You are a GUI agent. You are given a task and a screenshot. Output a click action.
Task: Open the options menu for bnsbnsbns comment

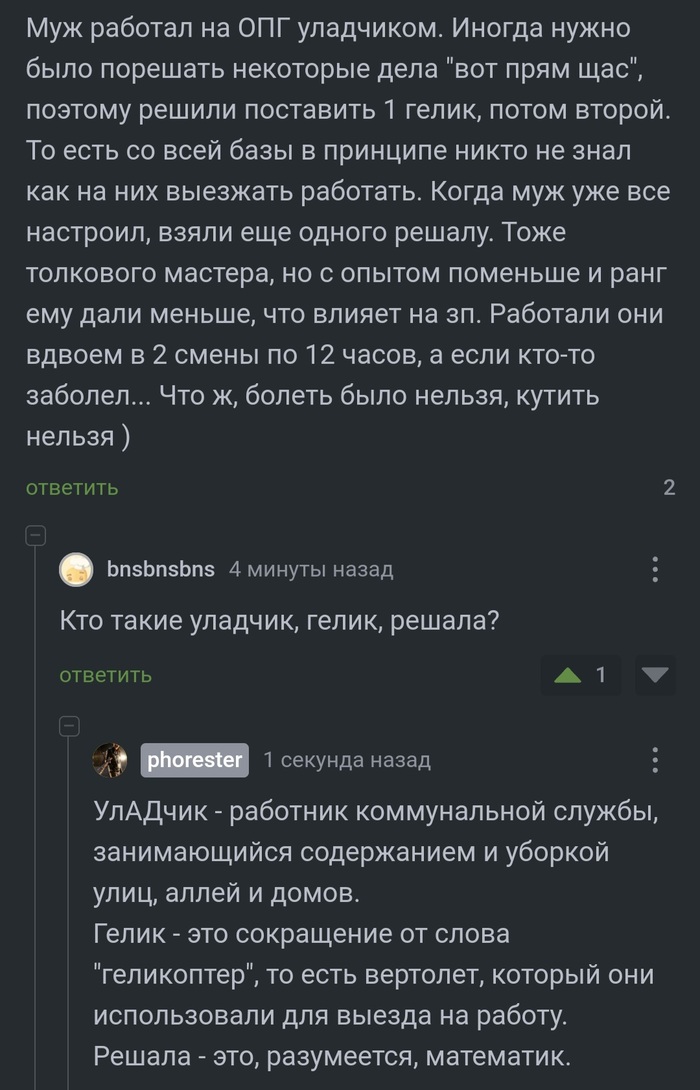655,569
